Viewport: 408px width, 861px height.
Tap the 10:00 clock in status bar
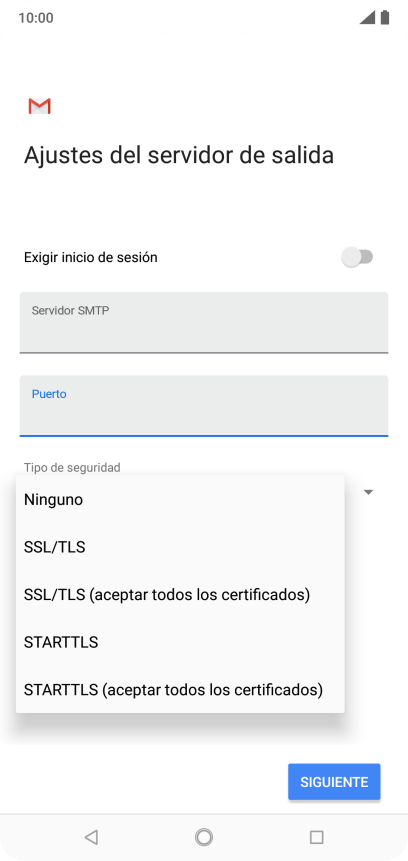pyautogui.click(x=36, y=18)
